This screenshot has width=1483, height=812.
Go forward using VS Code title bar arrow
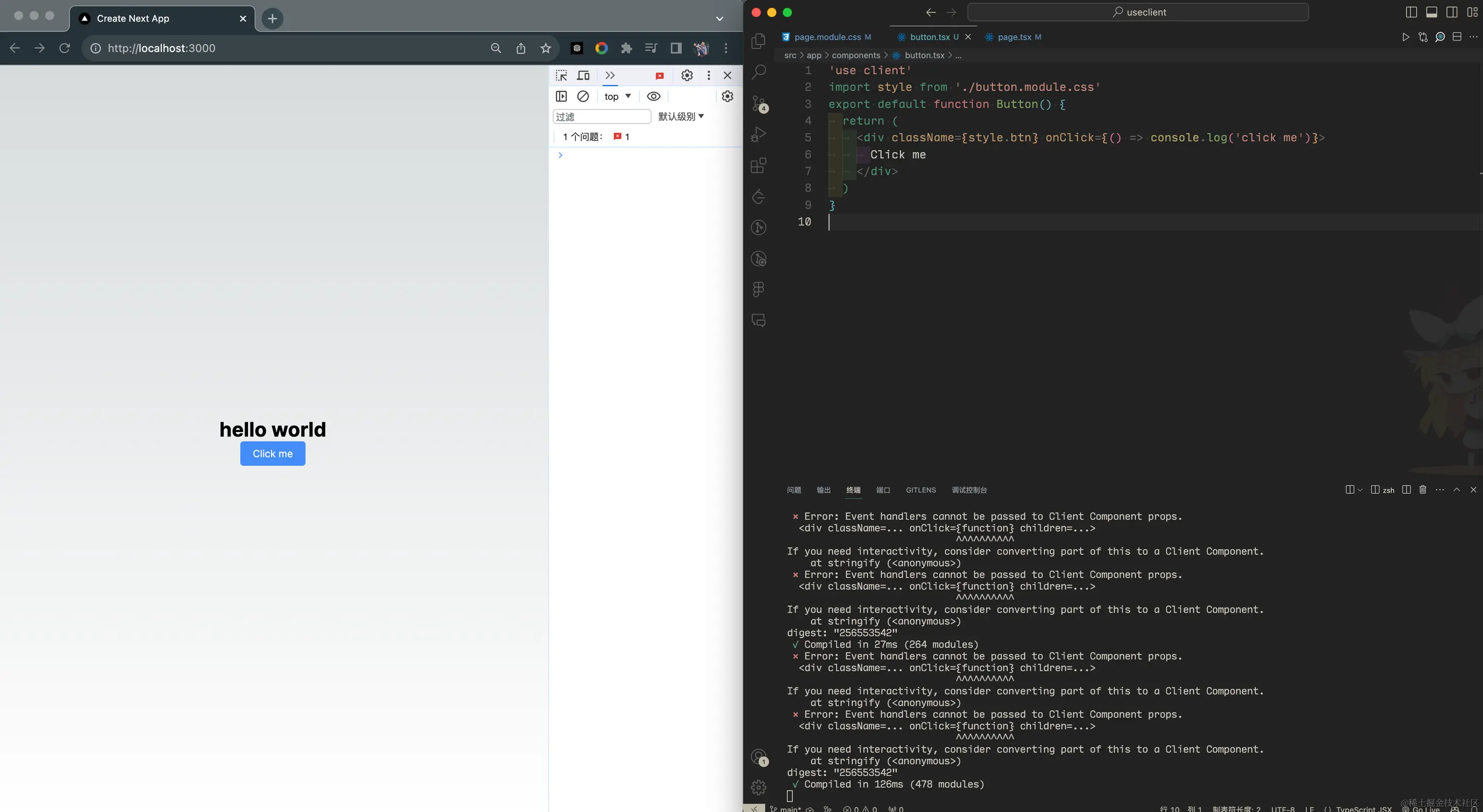pos(951,12)
